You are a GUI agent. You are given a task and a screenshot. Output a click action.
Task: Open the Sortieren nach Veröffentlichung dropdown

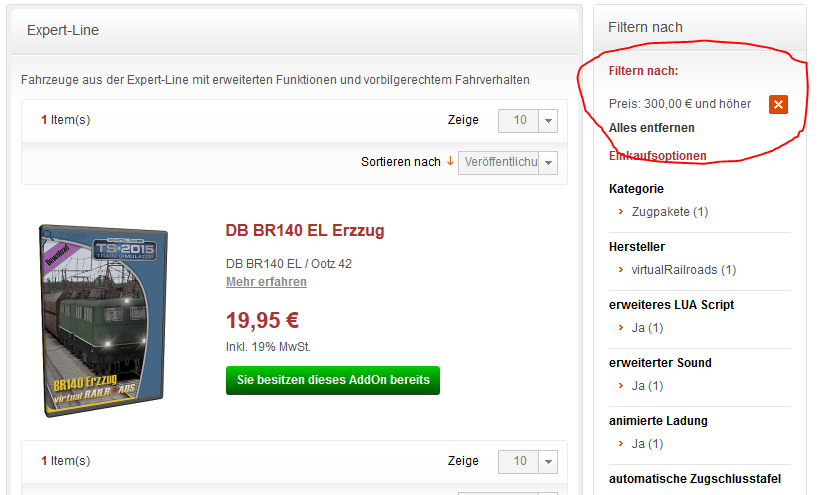[x=508, y=163]
